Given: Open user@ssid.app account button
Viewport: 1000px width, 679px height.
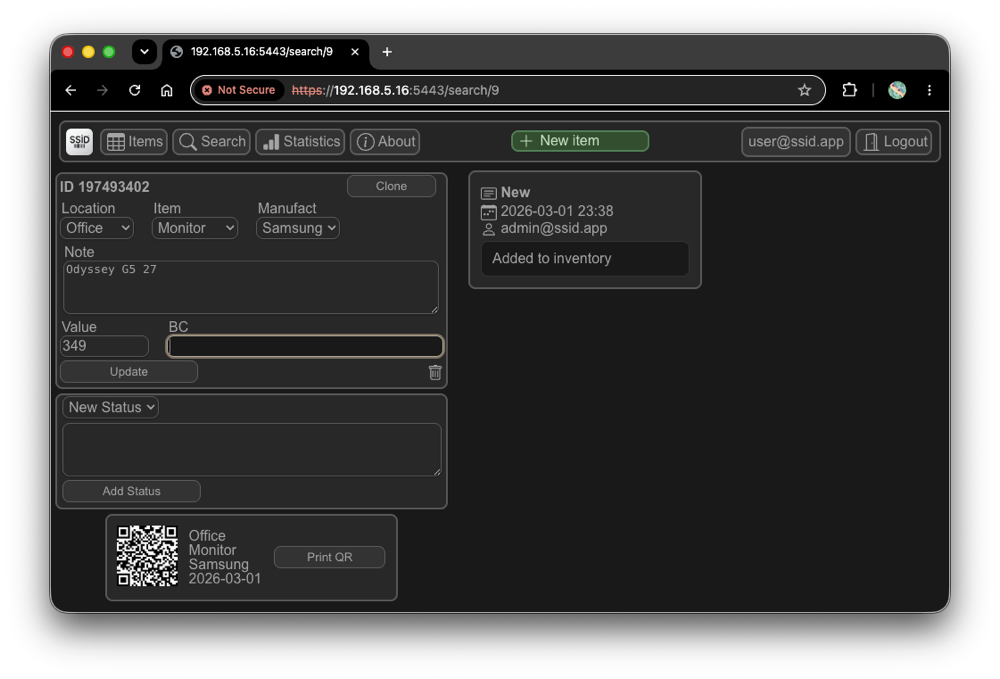Looking at the screenshot, I should tap(795, 142).
